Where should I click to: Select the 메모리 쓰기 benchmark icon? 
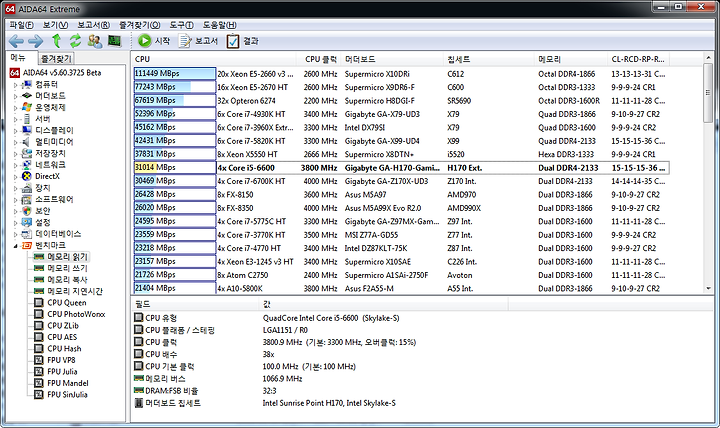point(39,268)
